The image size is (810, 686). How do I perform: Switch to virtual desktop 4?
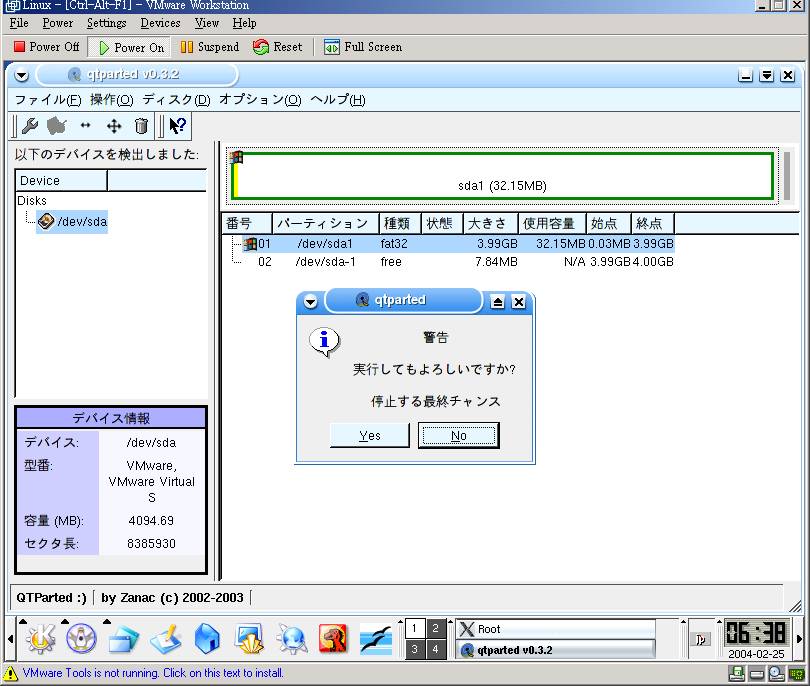[x=435, y=649]
